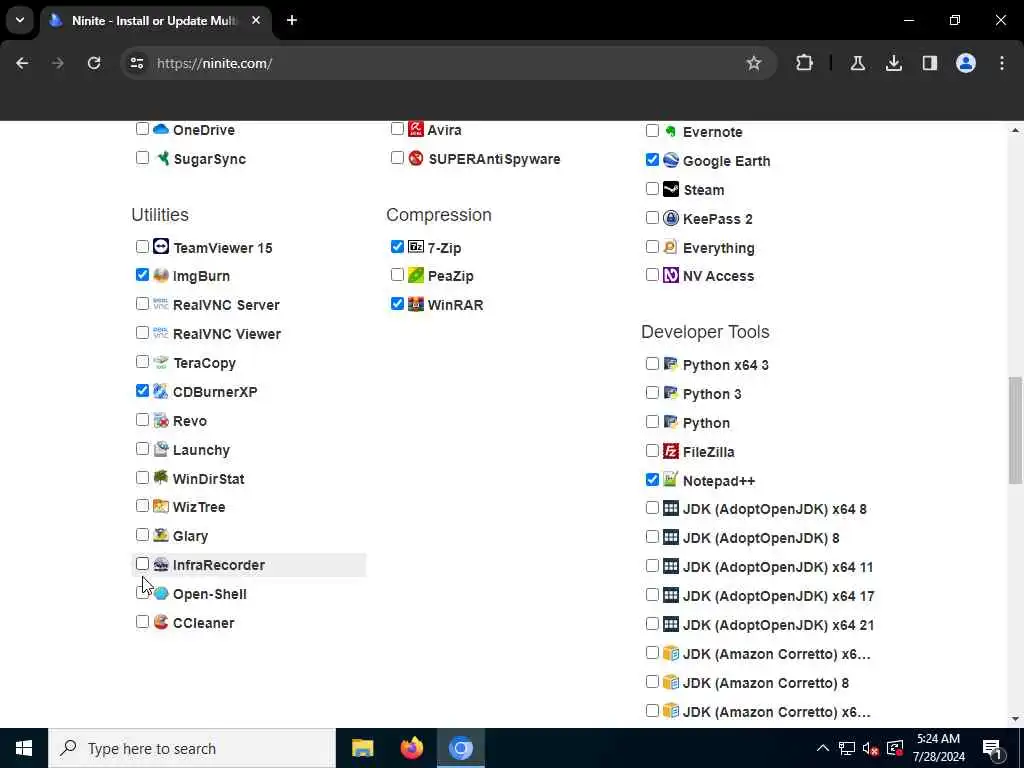Click the CCleaner icon
The height and width of the screenshot is (768, 1024).
pyautogui.click(x=161, y=622)
